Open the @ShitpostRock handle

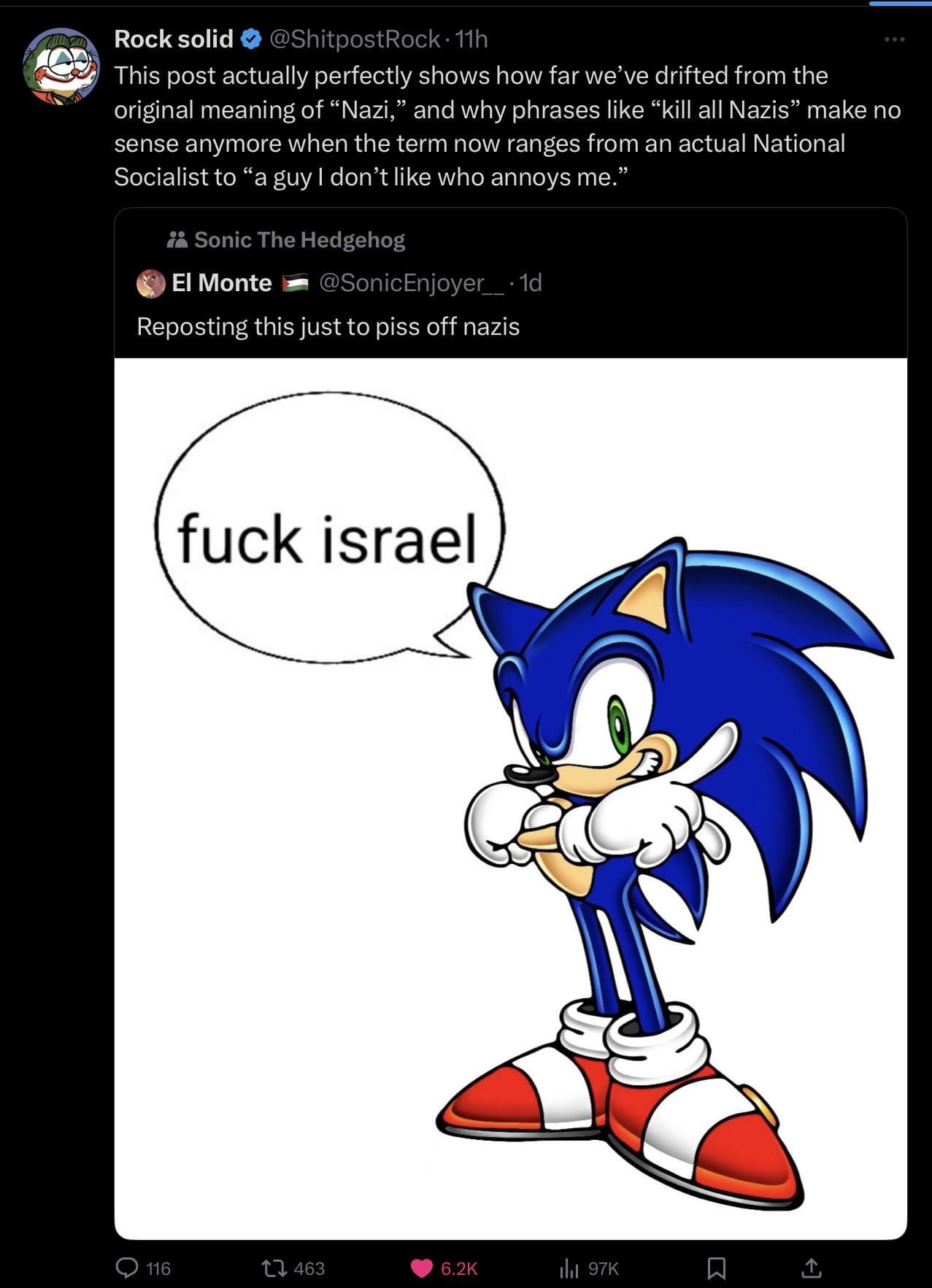point(355,39)
